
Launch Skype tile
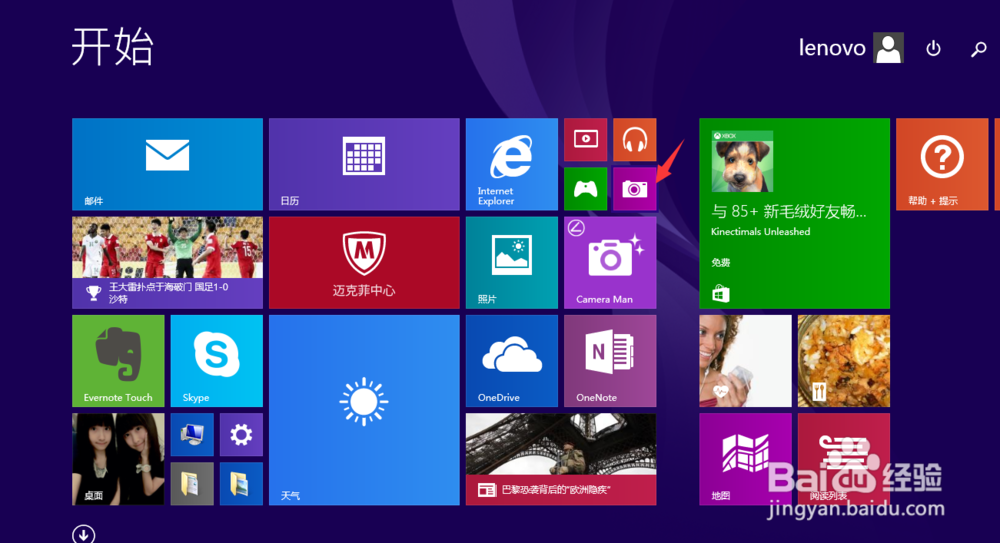pyautogui.click(x=216, y=361)
